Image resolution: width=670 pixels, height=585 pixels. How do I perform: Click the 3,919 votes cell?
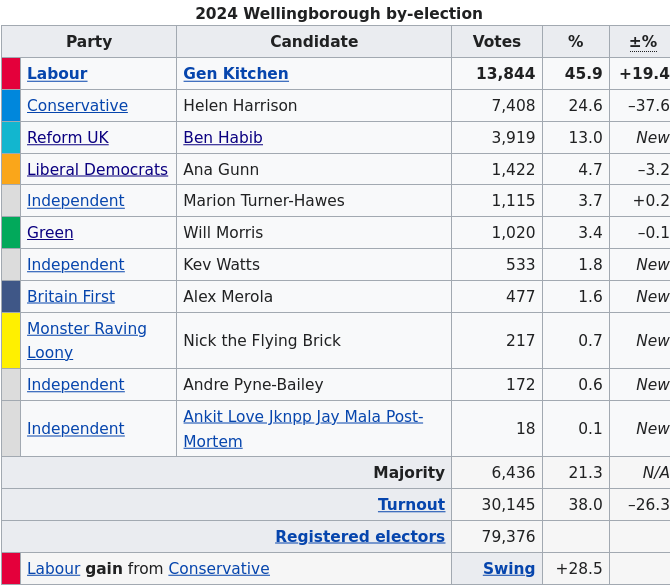click(497, 138)
